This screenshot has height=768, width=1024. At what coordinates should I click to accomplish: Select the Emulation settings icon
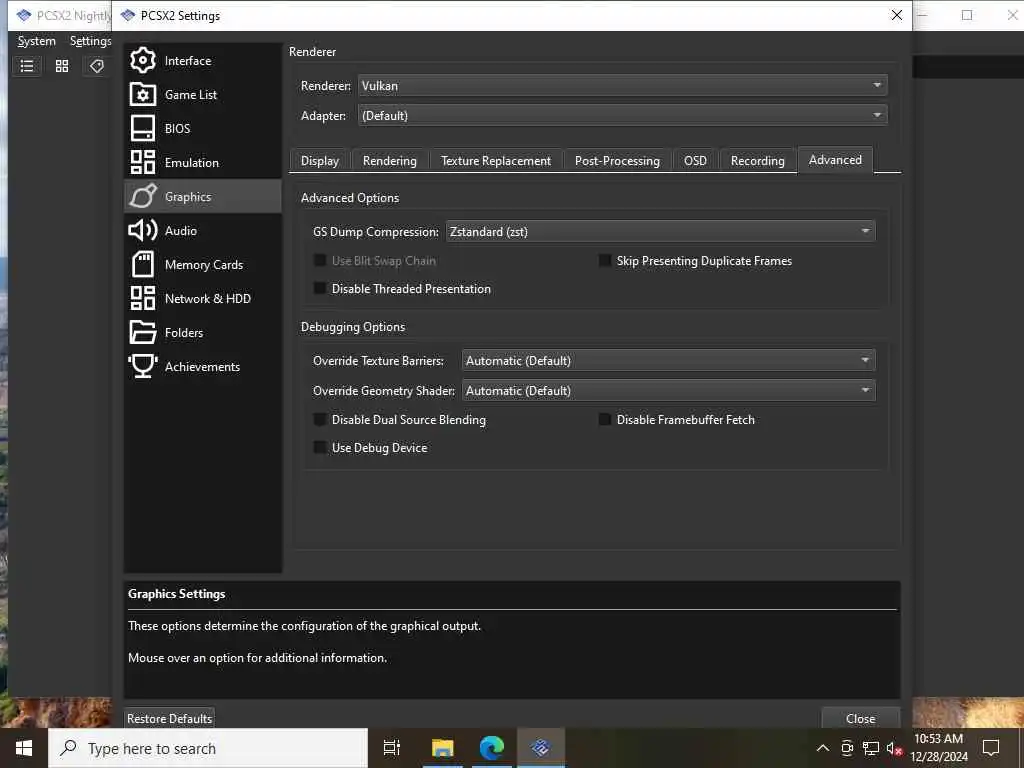pos(142,162)
